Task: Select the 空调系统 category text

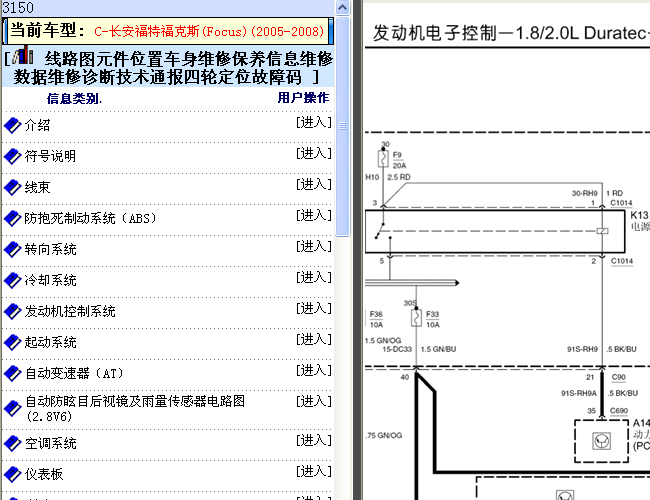Action: click(50, 443)
